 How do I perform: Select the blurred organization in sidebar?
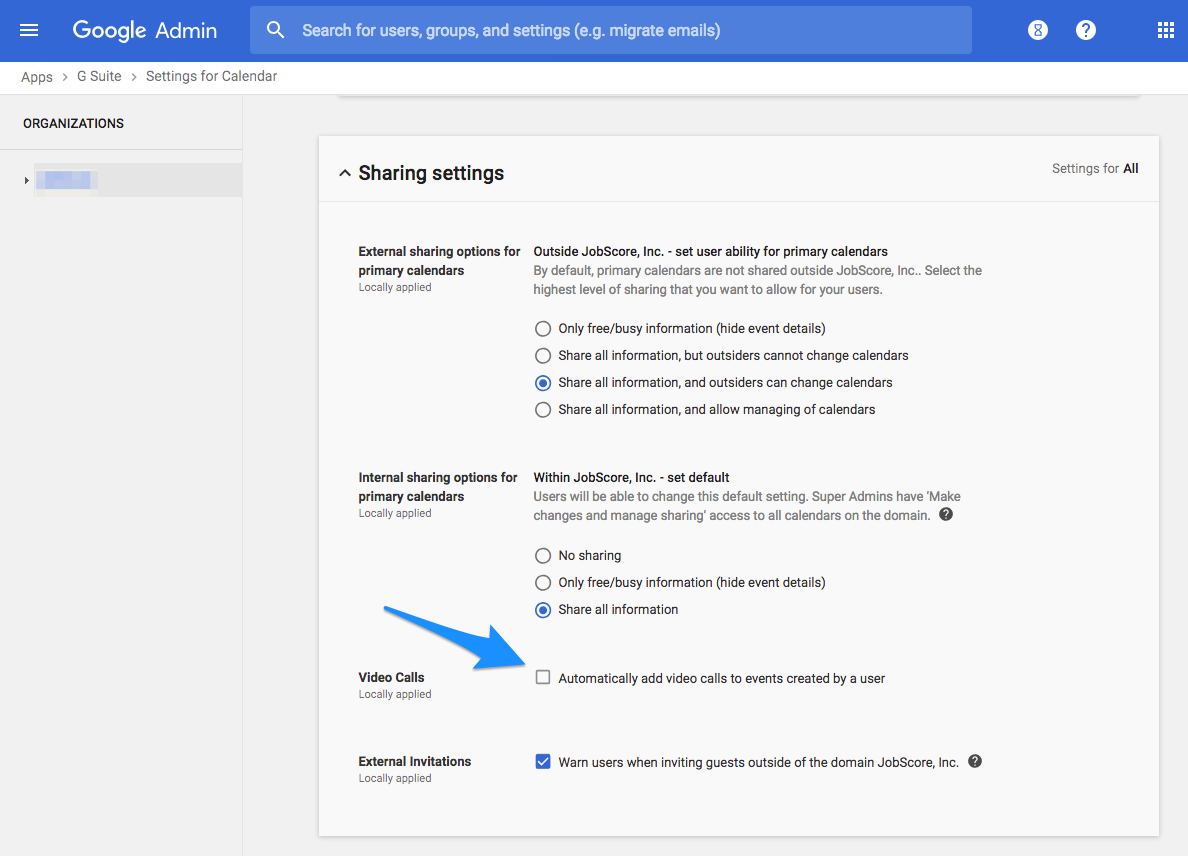[x=138, y=180]
